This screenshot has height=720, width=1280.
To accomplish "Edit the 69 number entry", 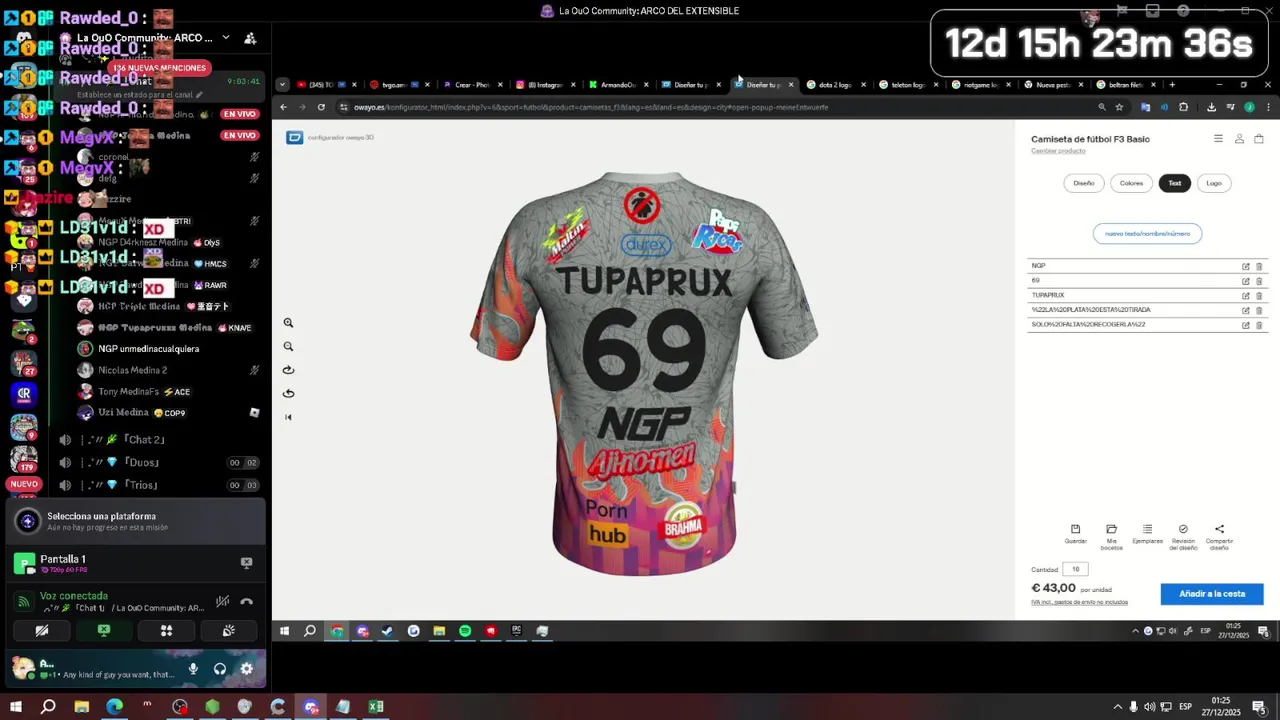I will (x=1246, y=281).
